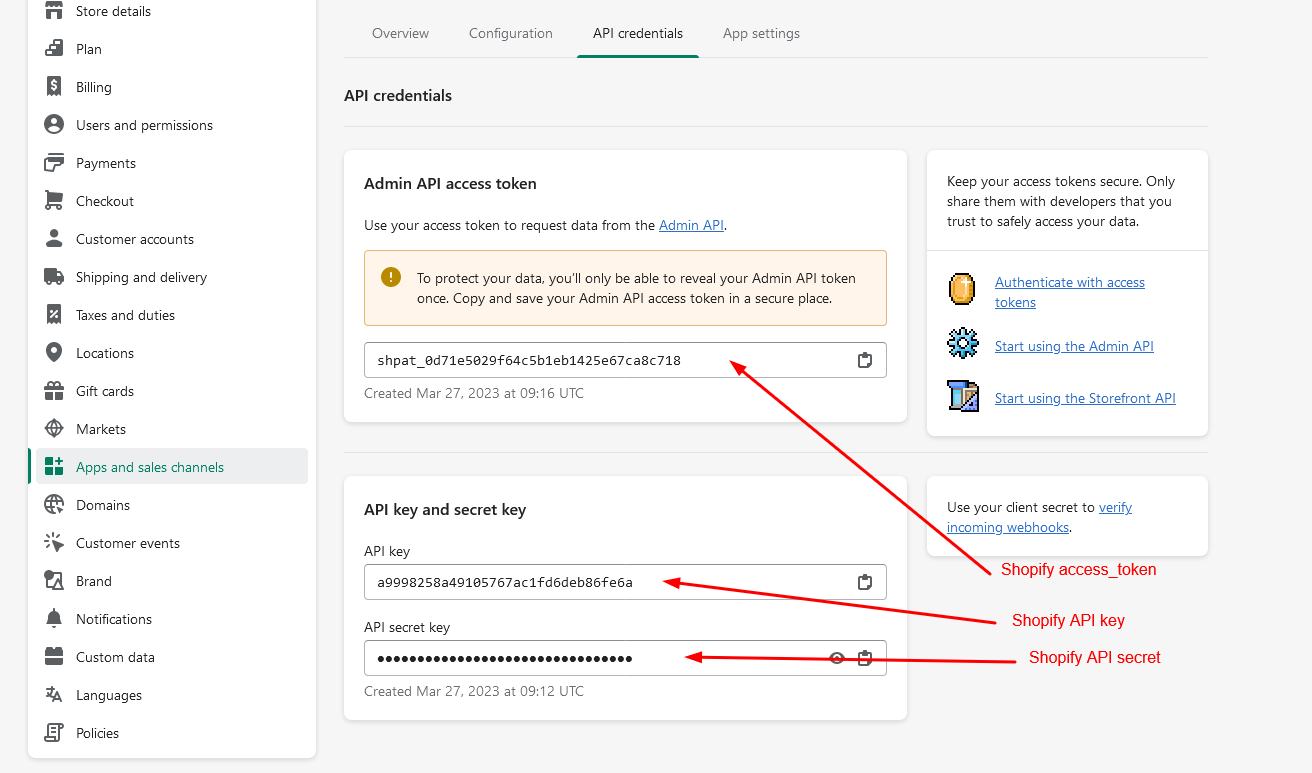The image size is (1312, 773).
Task: Switch to the Overview tab
Action: (400, 33)
